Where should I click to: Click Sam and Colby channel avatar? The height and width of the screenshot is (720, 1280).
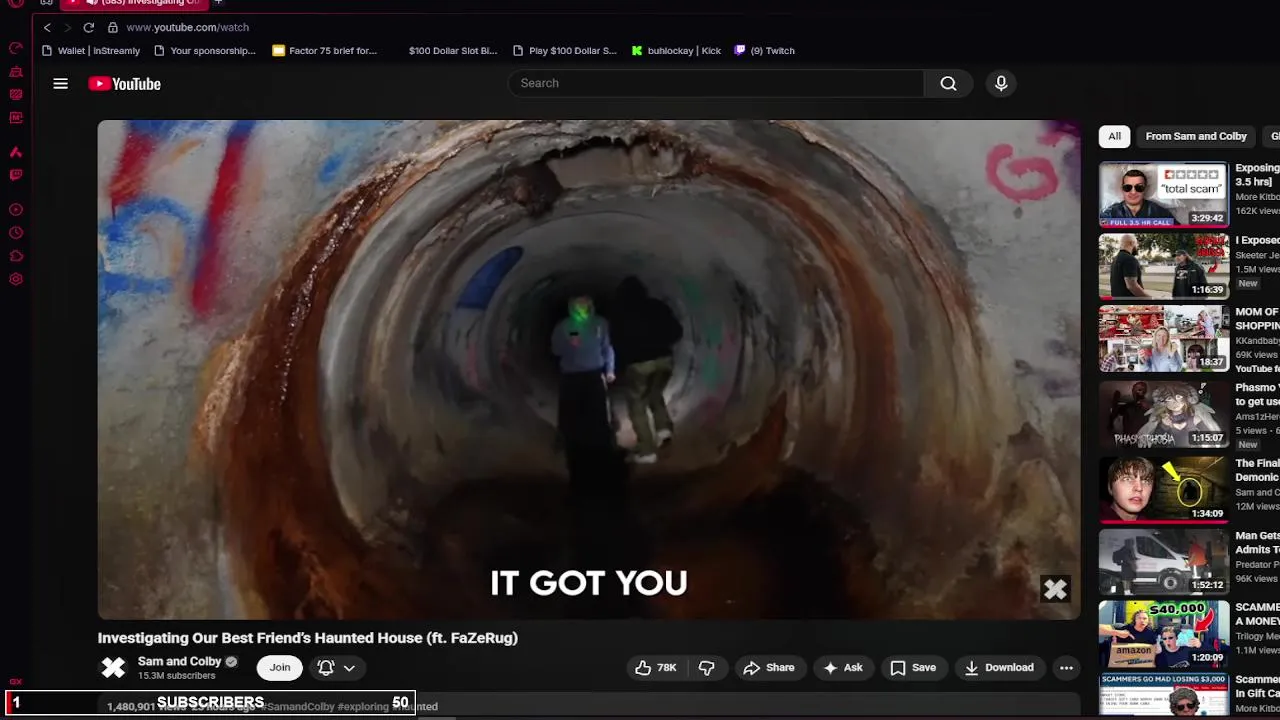[113, 668]
